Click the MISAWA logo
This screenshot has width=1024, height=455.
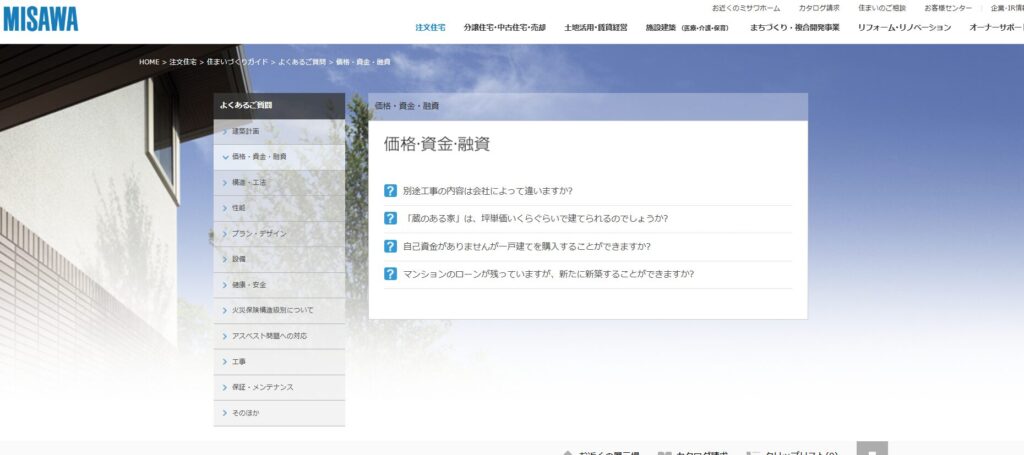point(40,18)
